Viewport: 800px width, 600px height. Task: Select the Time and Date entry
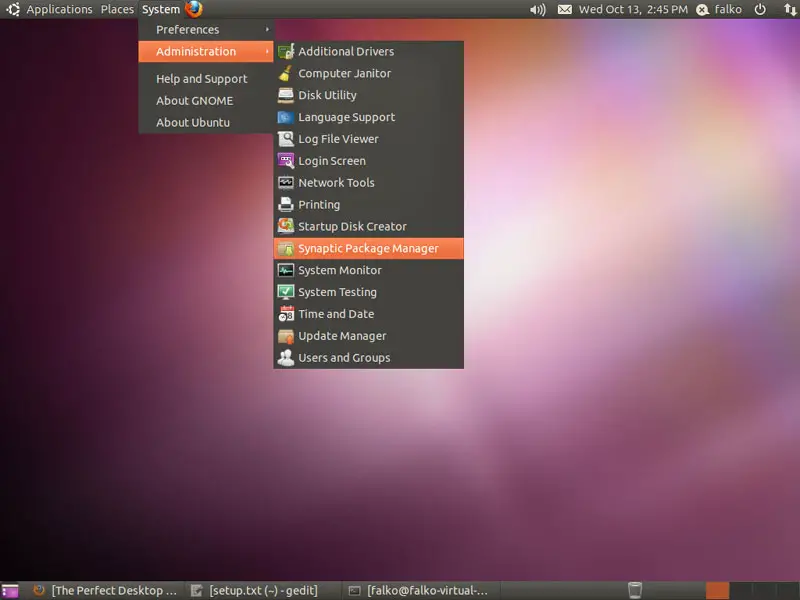(x=368, y=314)
